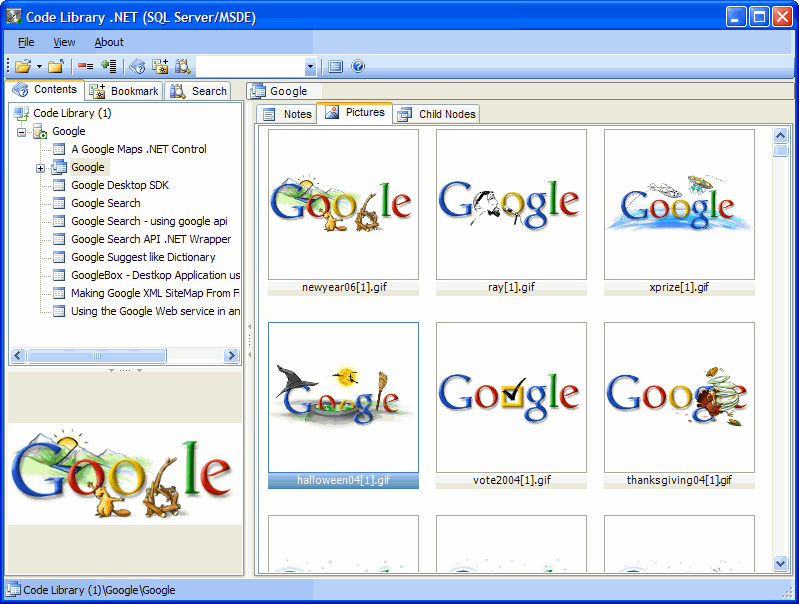The image size is (799, 604).
Task: Select Google Desktop SDK in tree
Action: (x=120, y=185)
